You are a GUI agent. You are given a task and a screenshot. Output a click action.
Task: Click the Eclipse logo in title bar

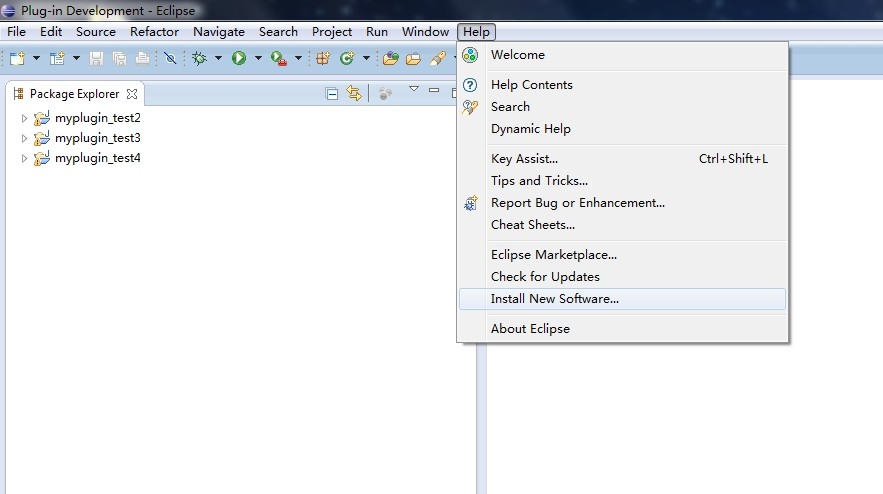8,10
